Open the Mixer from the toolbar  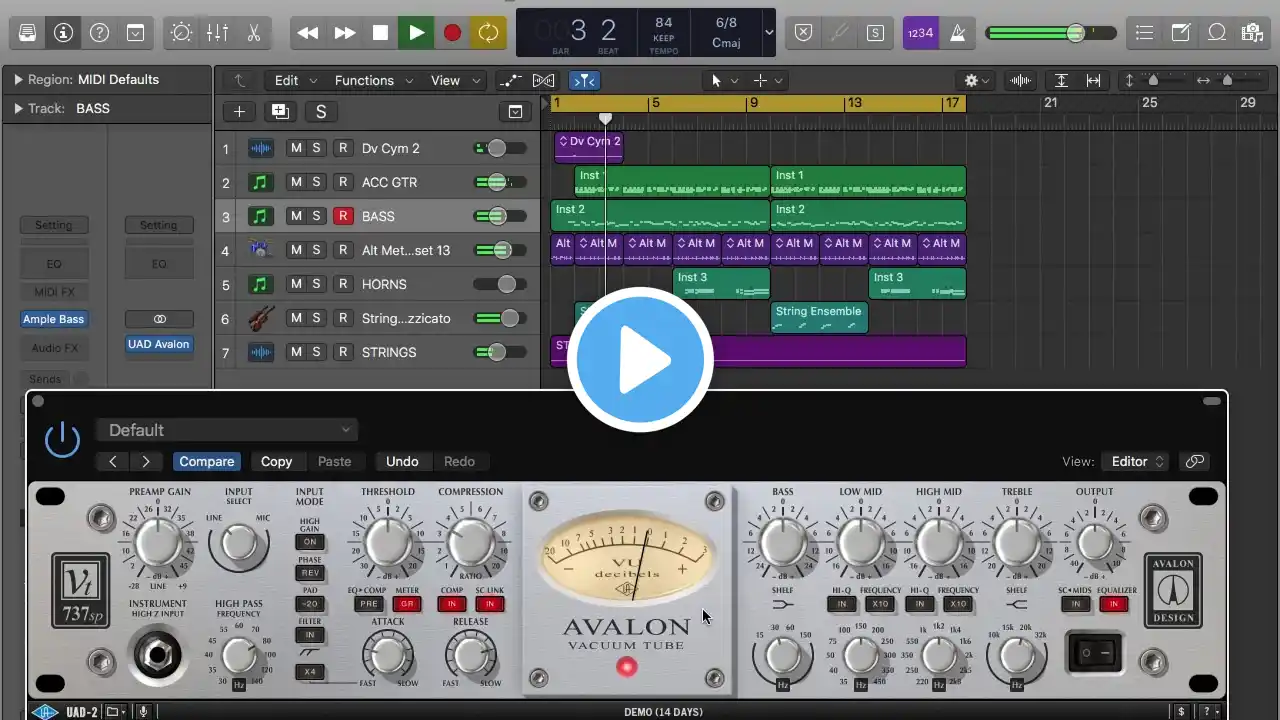pos(217,33)
